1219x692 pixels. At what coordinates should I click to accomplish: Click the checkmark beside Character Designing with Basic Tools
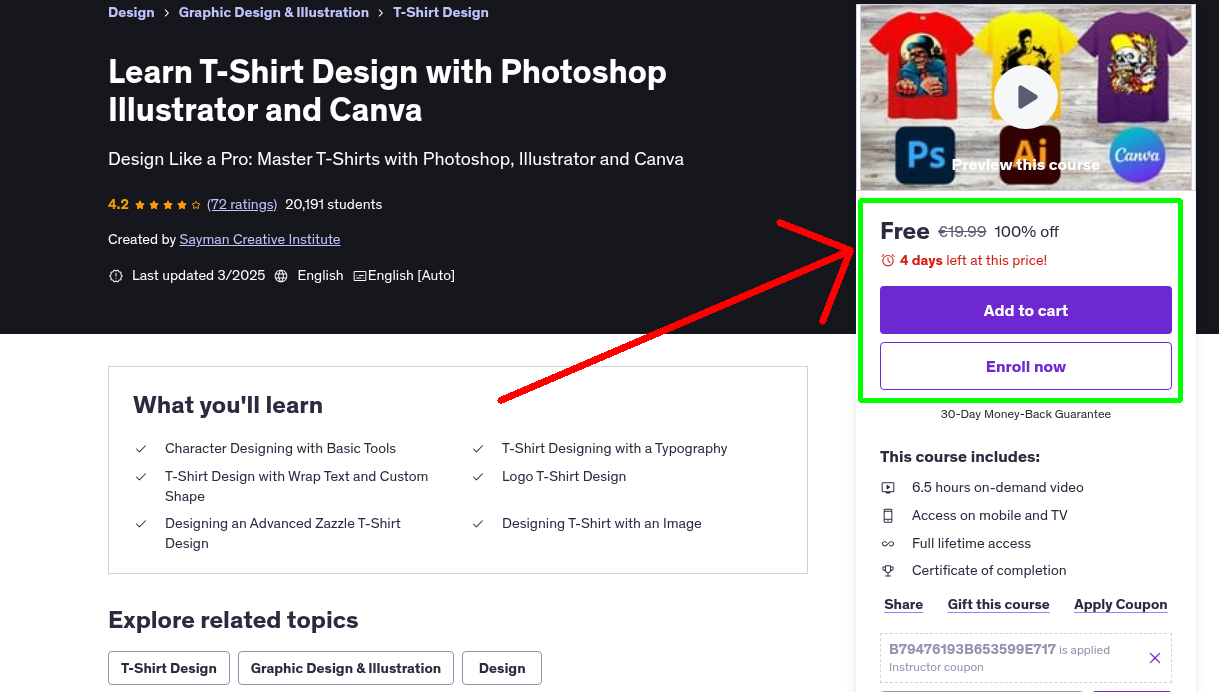tap(142, 449)
